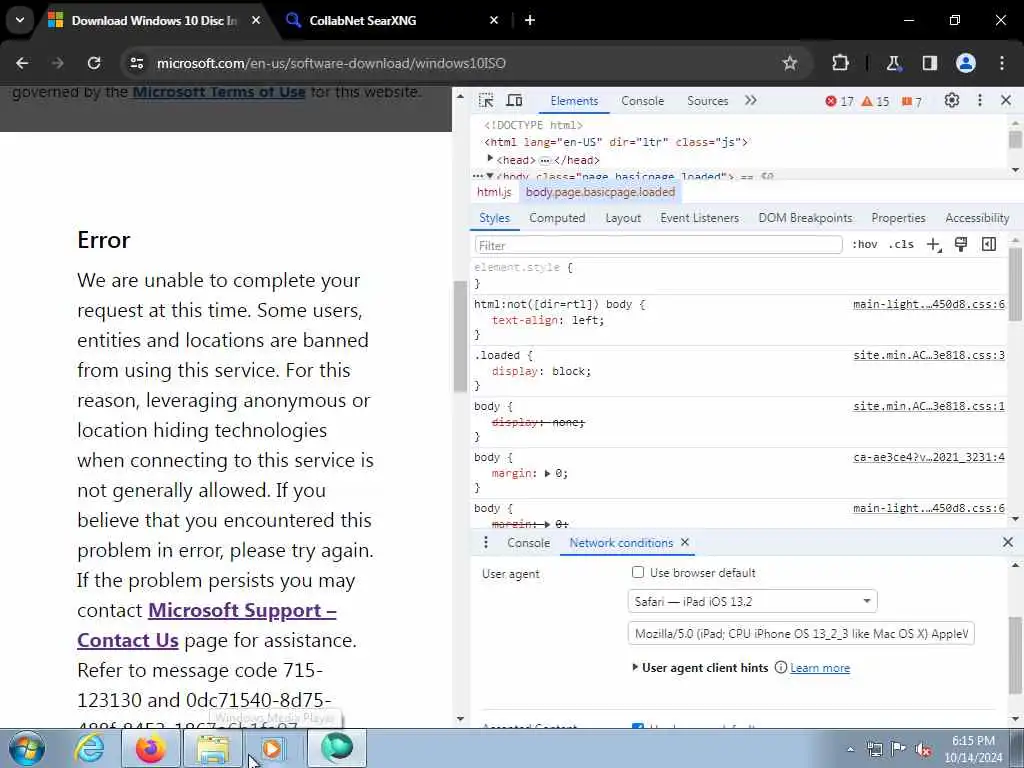Follow the Learn more link
Viewport: 1024px width, 768px height.
point(820,667)
